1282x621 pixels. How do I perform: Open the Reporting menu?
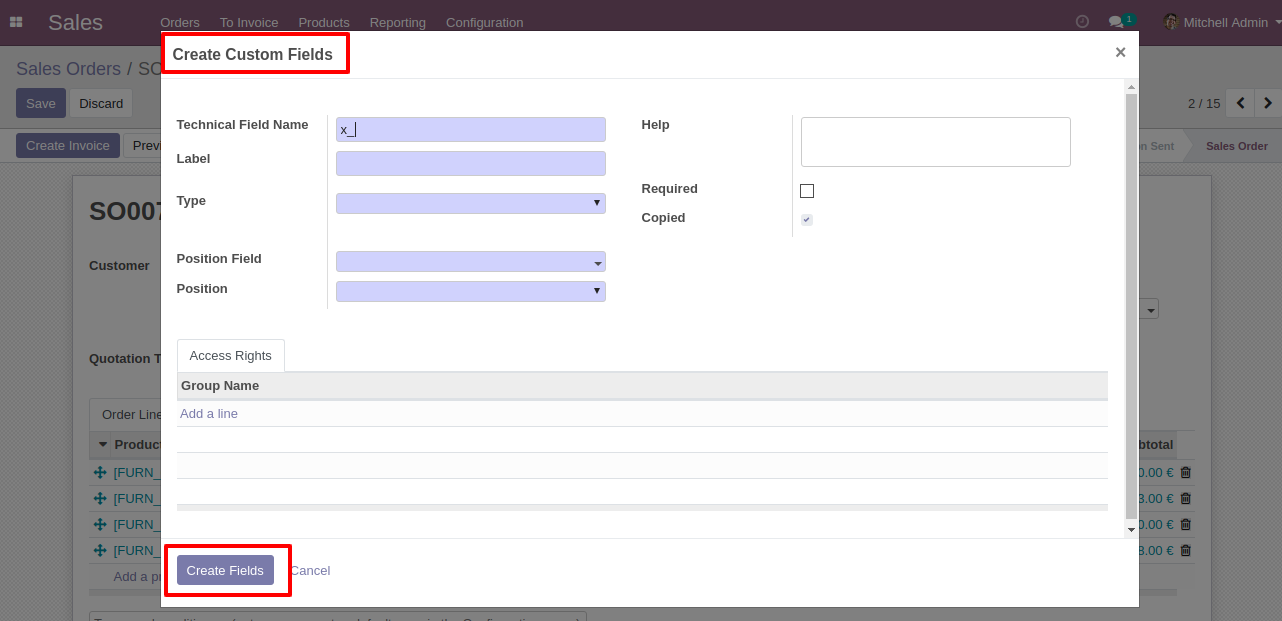398,22
